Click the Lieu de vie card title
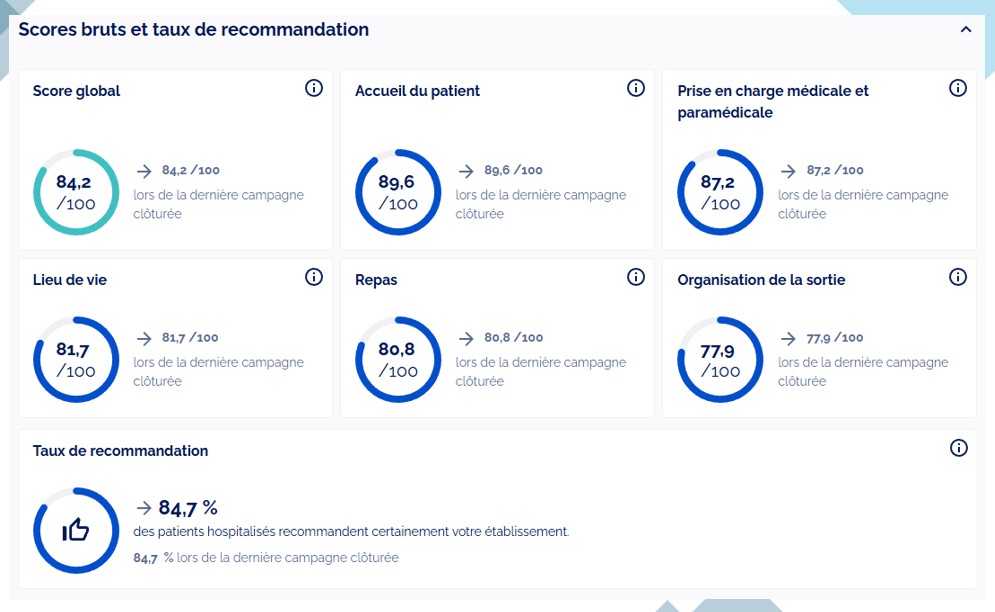This screenshot has width=995, height=612. click(x=70, y=280)
